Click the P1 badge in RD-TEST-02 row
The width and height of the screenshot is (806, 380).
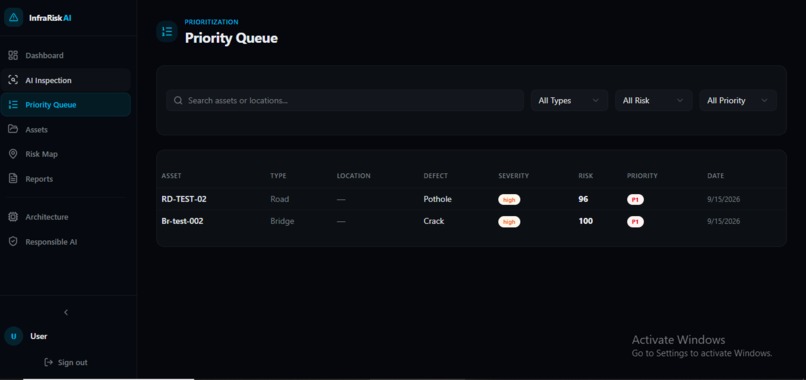[x=635, y=200]
